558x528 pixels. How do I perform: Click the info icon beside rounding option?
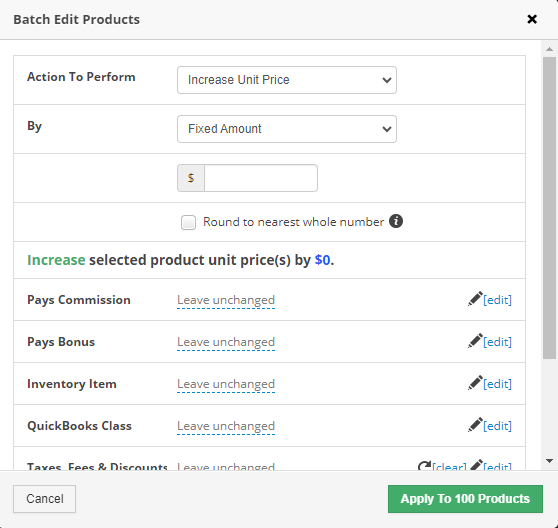pyautogui.click(x=396, y=221)
